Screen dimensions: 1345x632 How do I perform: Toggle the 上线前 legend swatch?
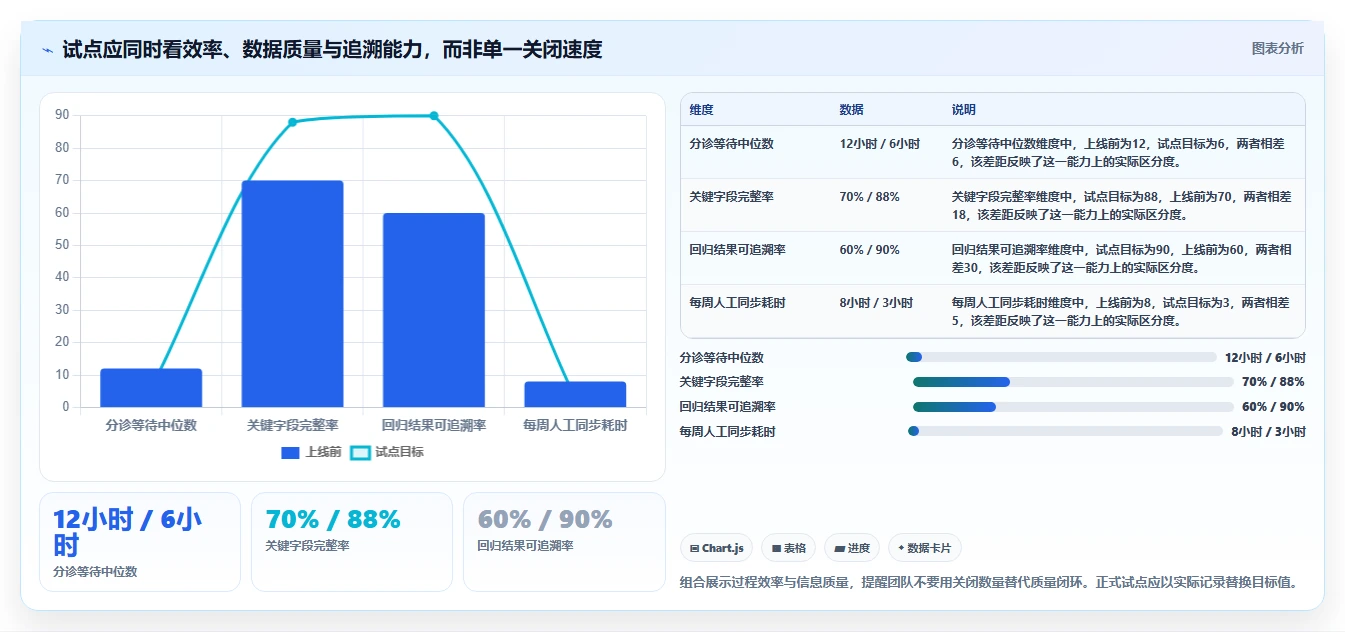[291, 452]
